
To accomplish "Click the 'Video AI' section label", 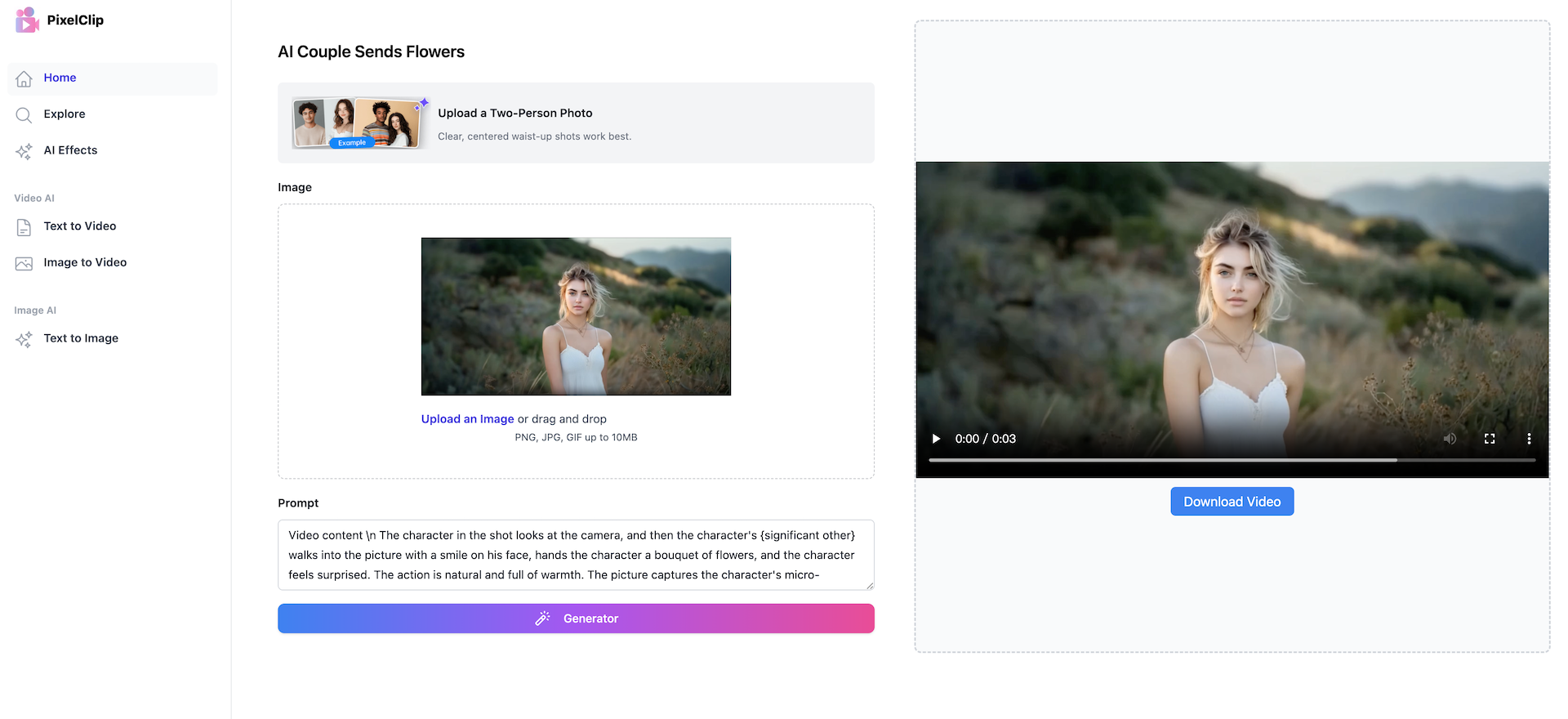I will coord(34,199).
